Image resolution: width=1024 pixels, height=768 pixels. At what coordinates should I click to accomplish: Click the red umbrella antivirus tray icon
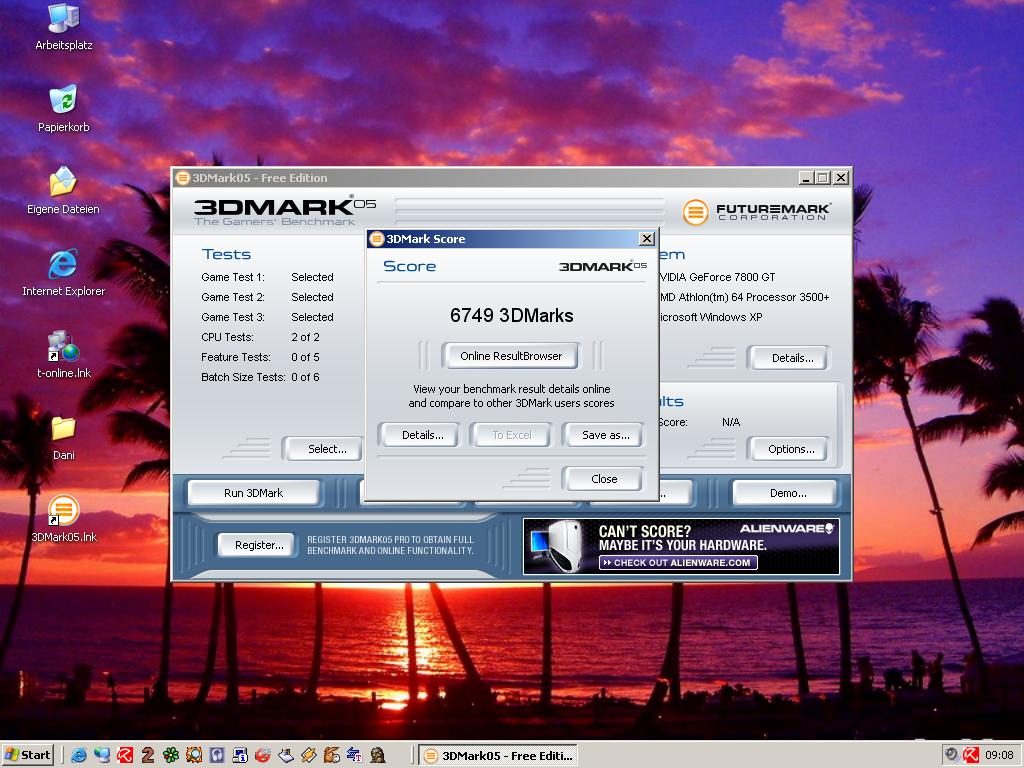pos(971,755)
